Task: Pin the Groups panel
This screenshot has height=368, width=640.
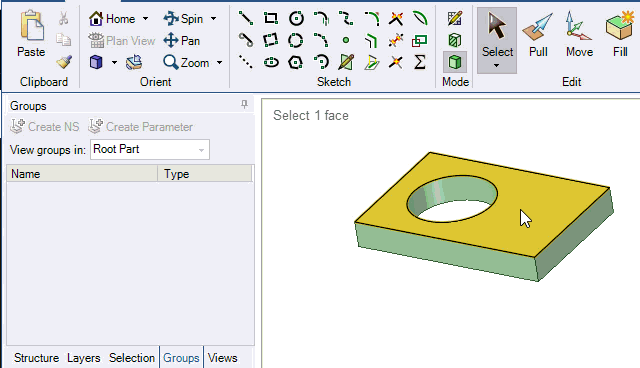Action: [244, 105]
